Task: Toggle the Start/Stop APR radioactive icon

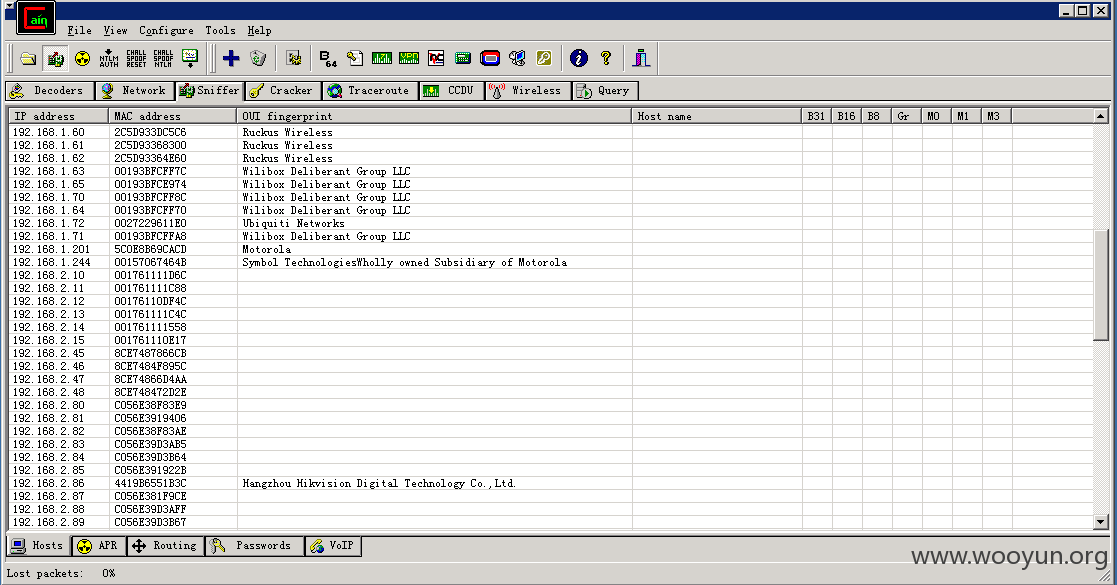Action: (83, 58)
